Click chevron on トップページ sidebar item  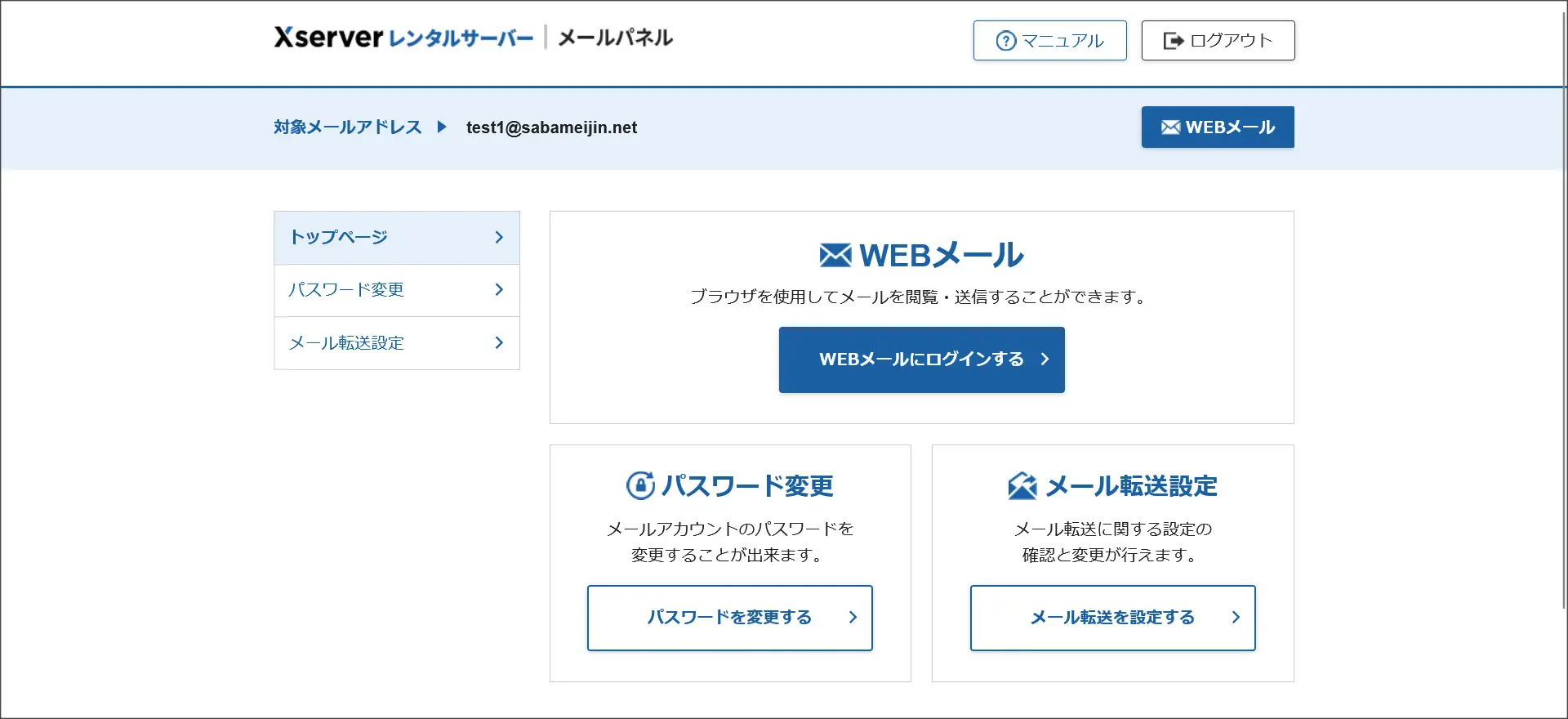[x=499, y=237]
